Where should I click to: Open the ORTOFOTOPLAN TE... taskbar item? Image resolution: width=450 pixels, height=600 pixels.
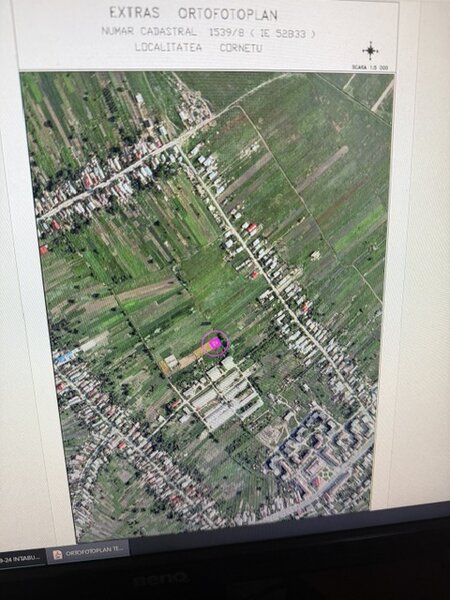pyautogui.click(x=88, y=553)
